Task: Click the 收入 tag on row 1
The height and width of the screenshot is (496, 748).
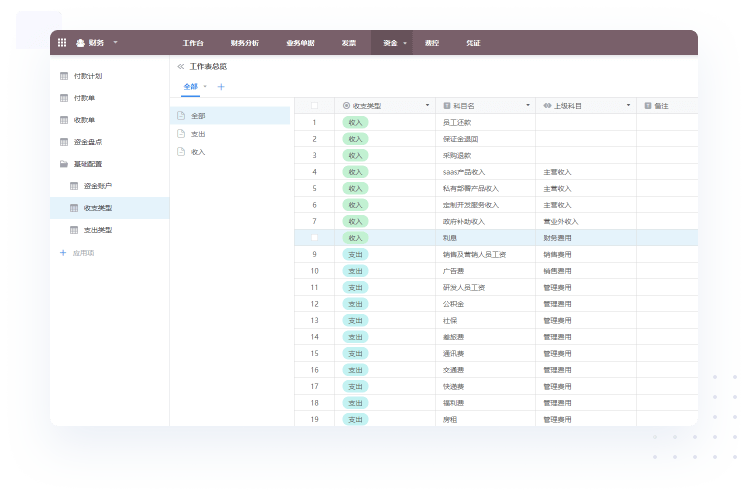Action: [355, 123]
